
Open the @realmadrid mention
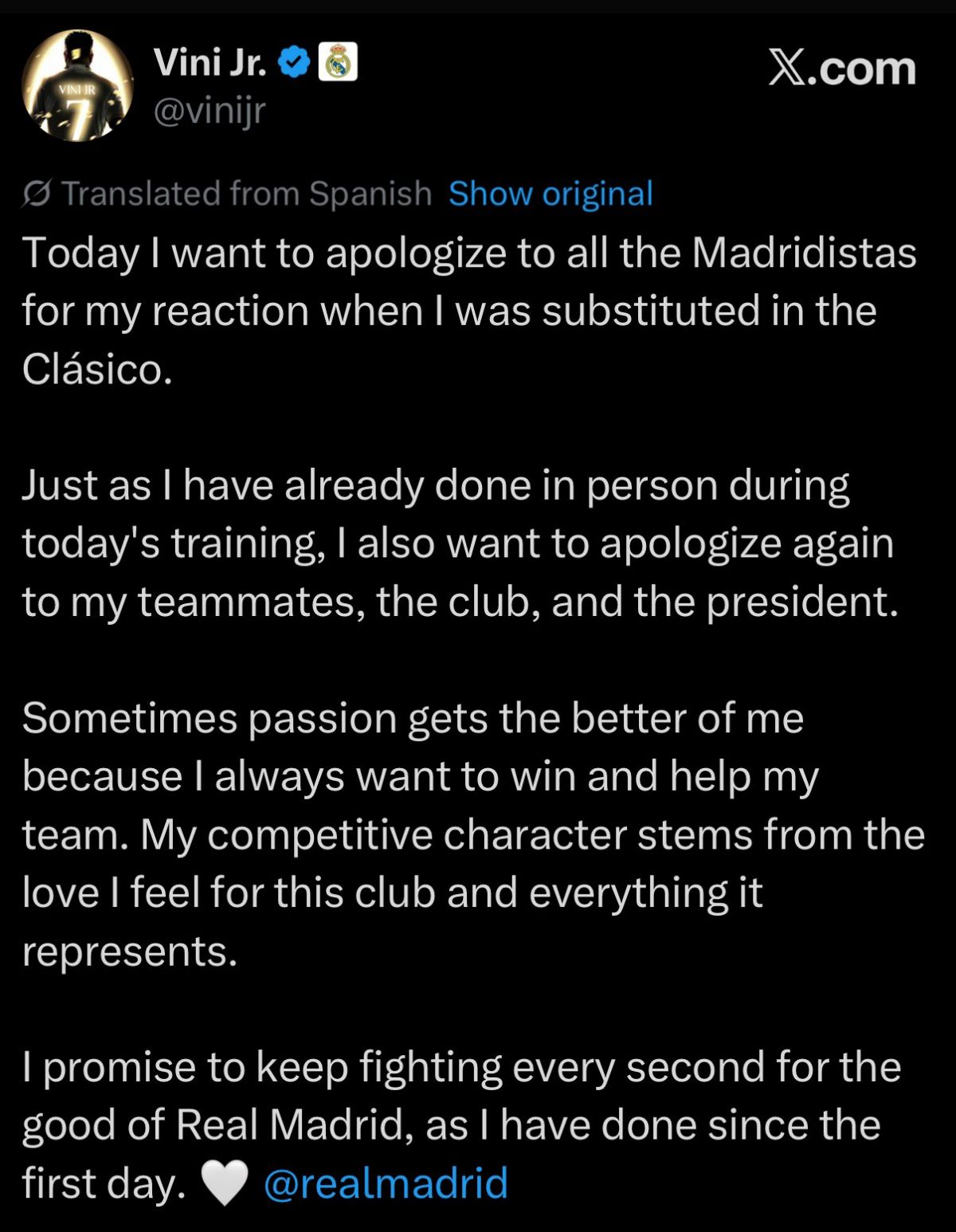(x=386, y=1183)
